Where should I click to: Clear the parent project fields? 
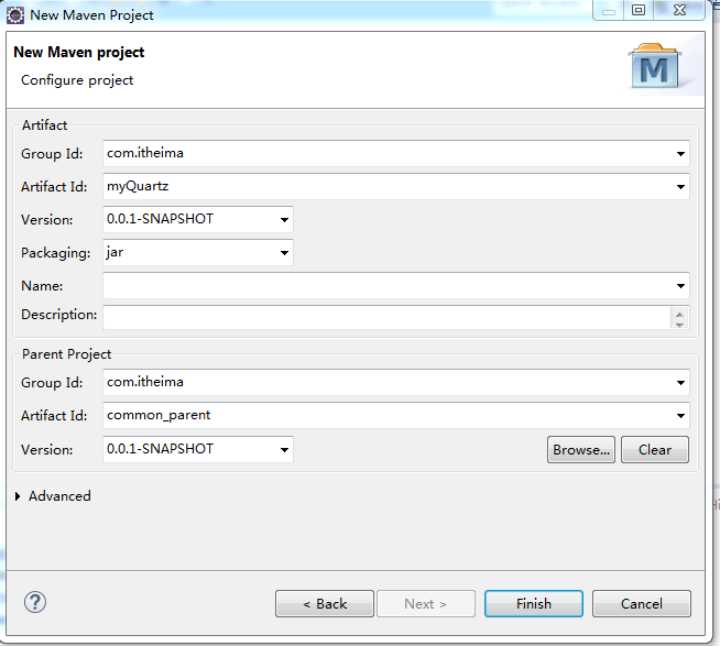coord(655,450)
